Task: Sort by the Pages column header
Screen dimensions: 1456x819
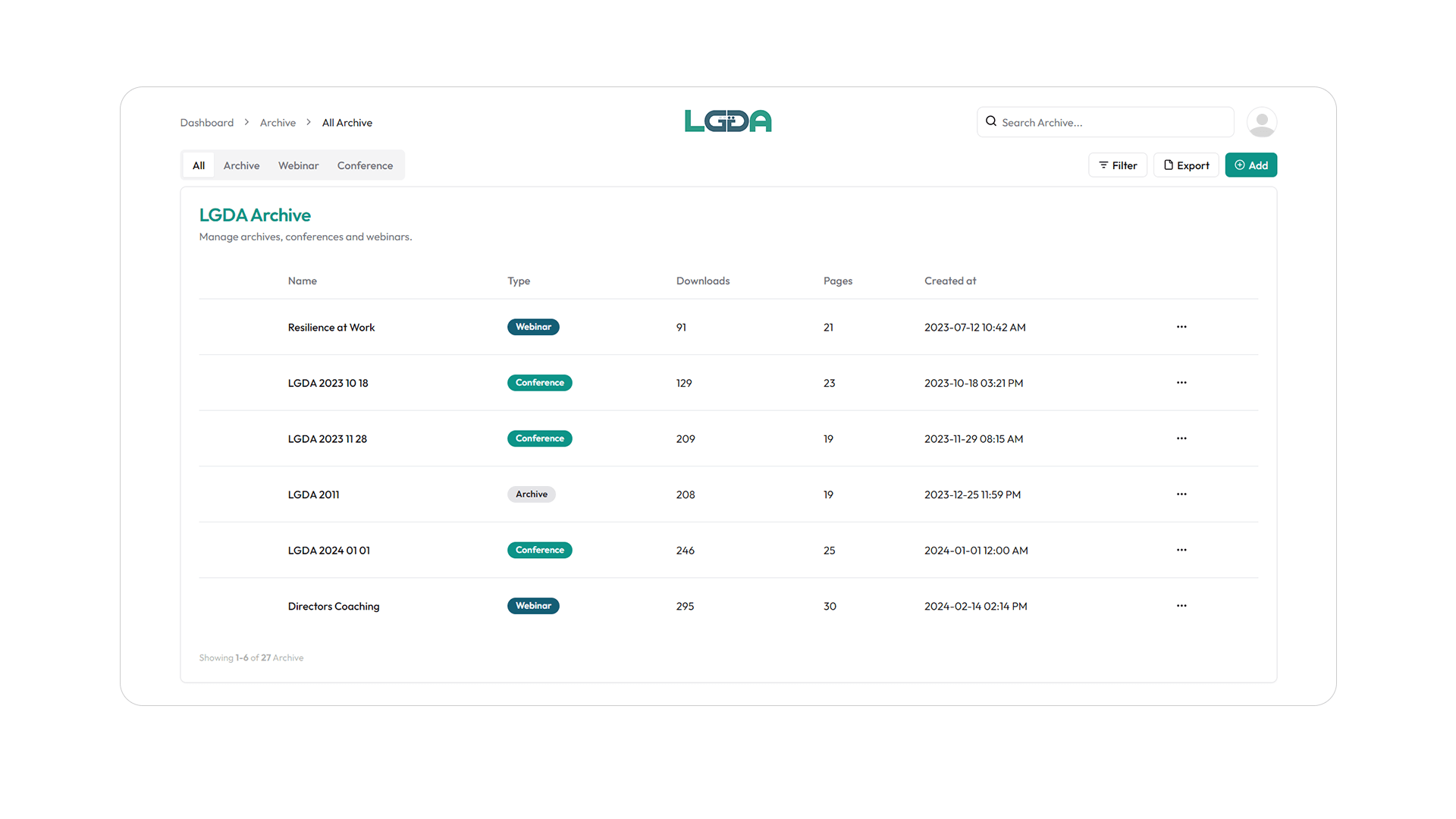Action: pyautogui.click(x=838, y=281)
